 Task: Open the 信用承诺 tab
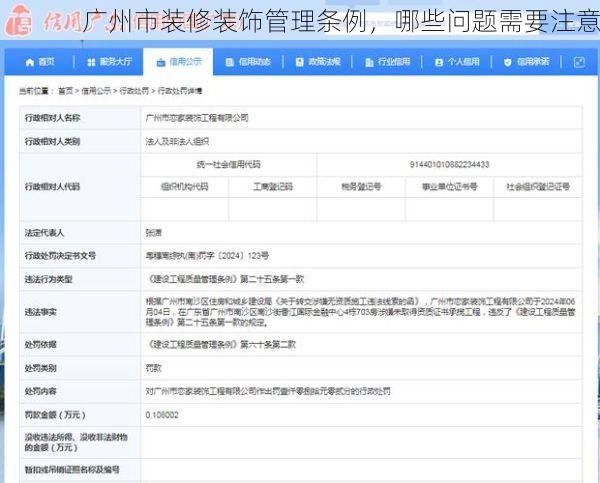(527, 62)
